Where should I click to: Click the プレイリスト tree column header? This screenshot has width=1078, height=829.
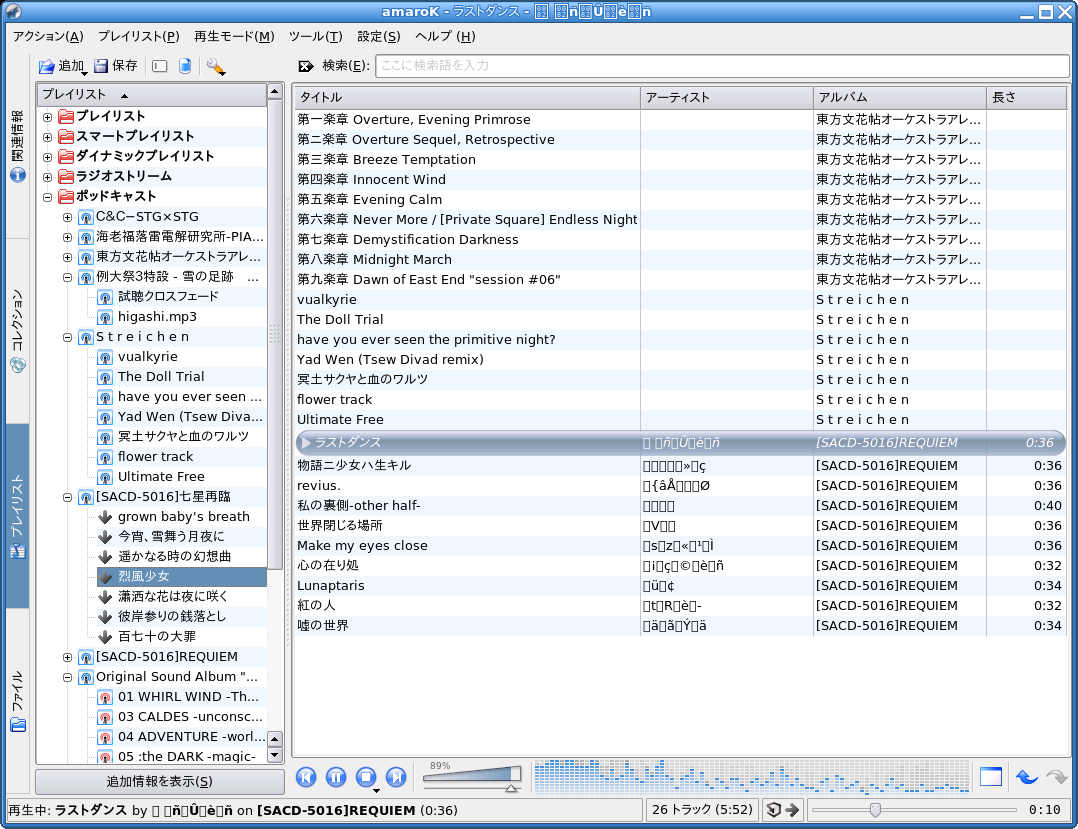pos(151,95)
